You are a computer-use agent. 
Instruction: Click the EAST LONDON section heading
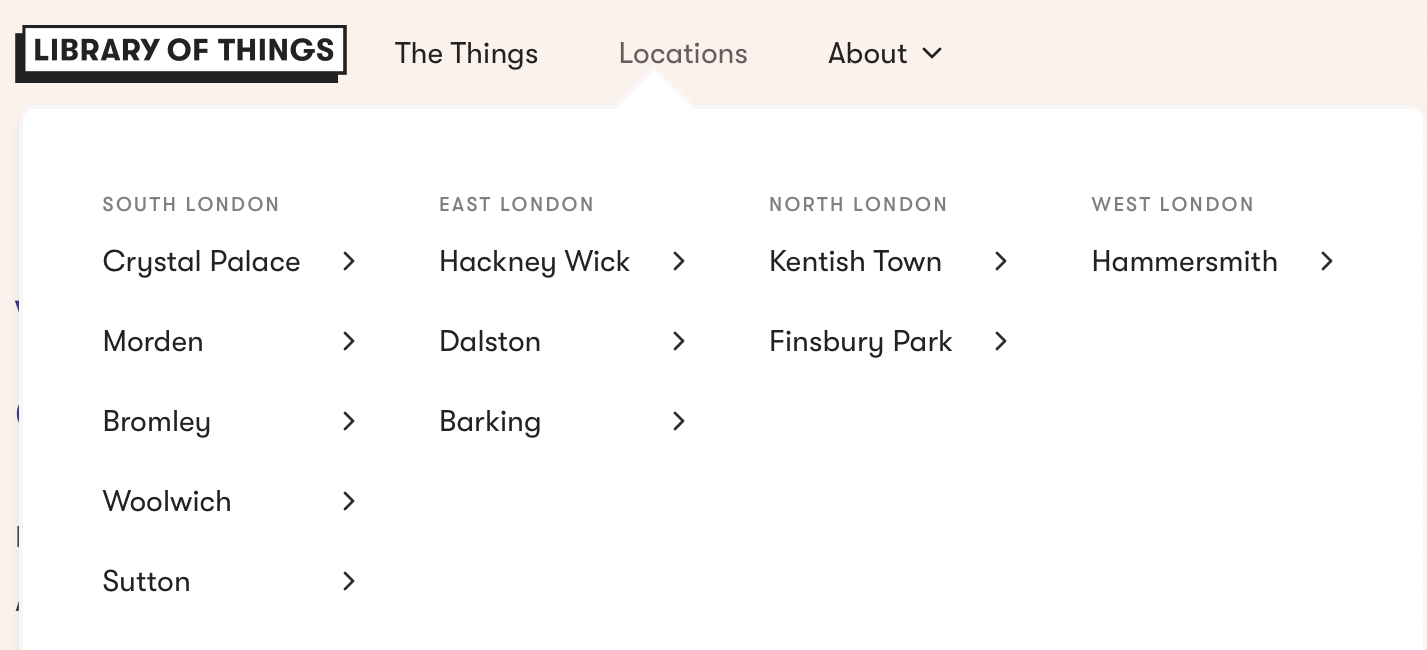(517, 204)
